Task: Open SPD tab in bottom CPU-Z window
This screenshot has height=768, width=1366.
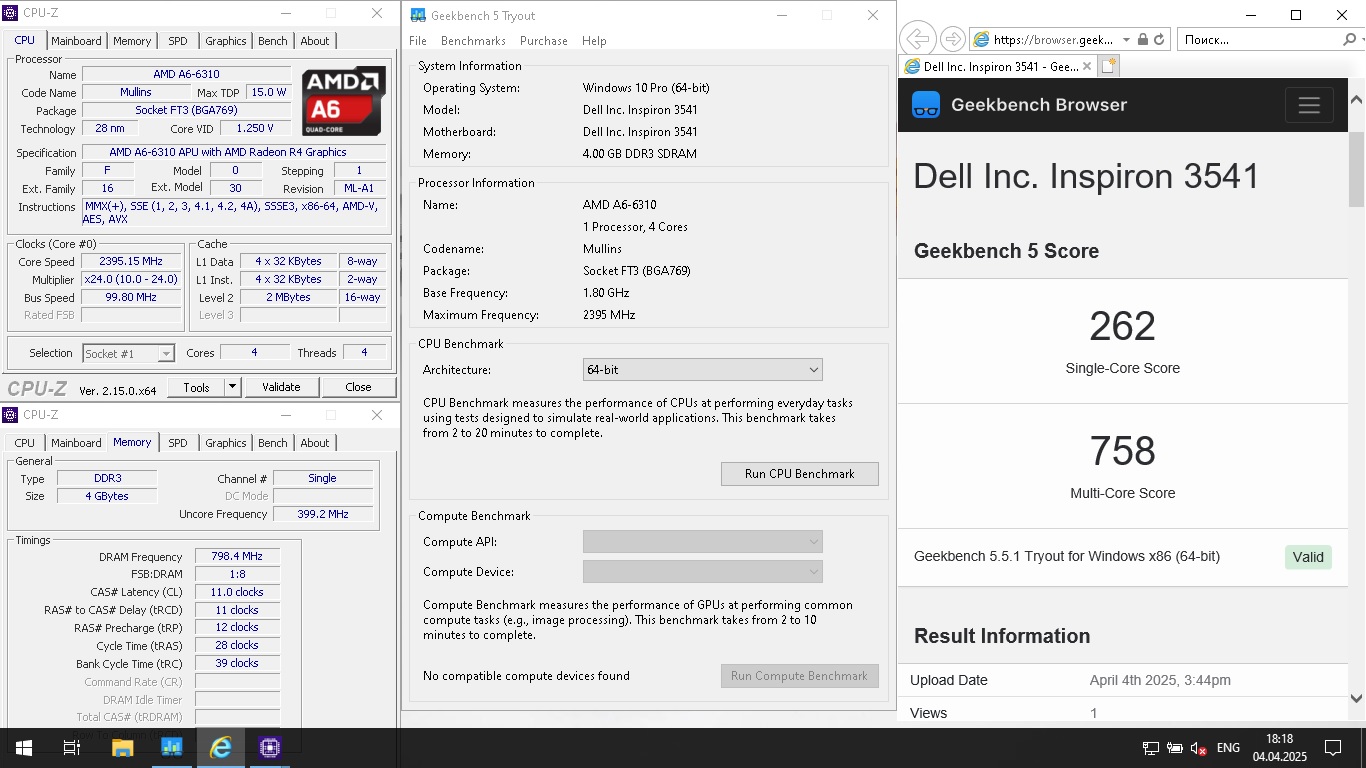Action: [x=177, y=443]
